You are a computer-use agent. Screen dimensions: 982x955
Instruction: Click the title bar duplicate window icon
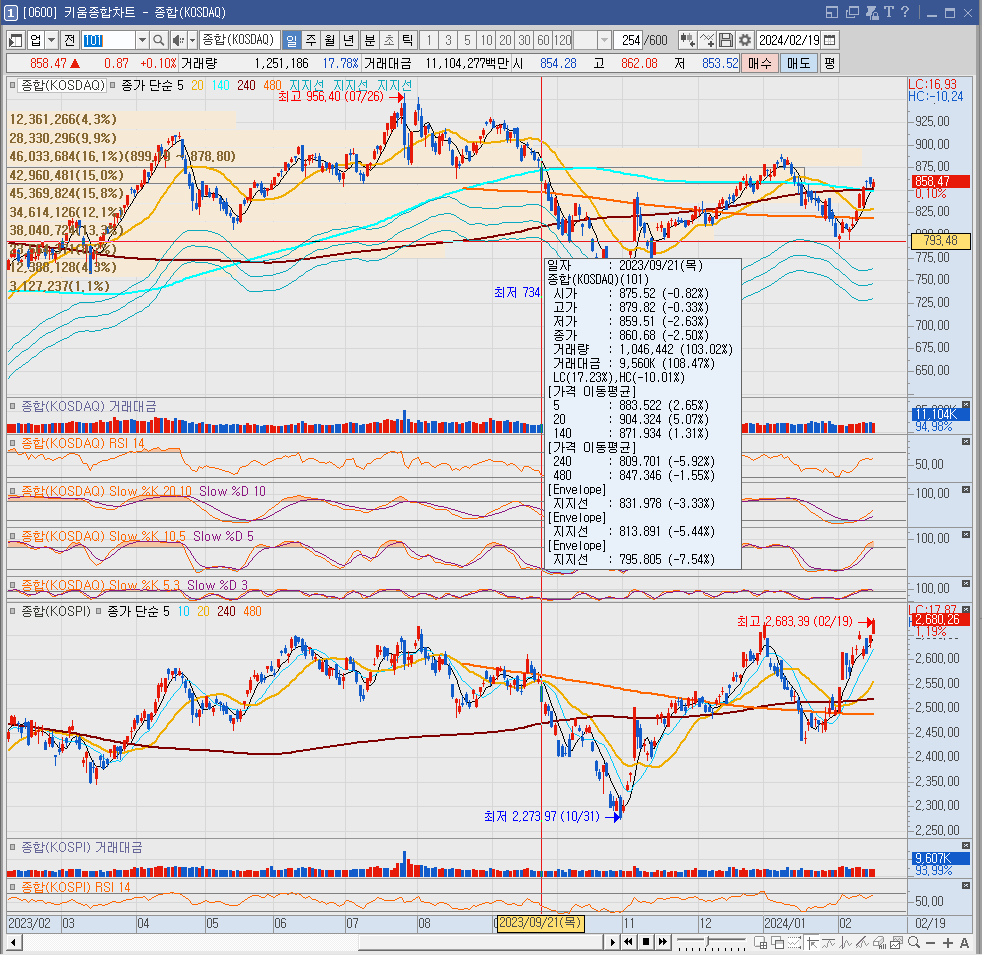pos(852,12)
